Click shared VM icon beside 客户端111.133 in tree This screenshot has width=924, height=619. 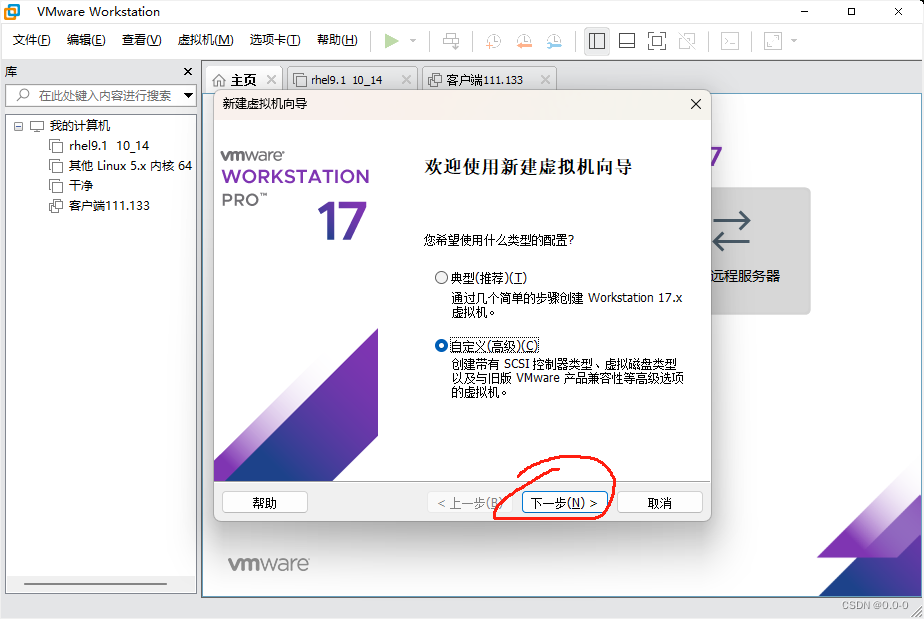point(56,206)
